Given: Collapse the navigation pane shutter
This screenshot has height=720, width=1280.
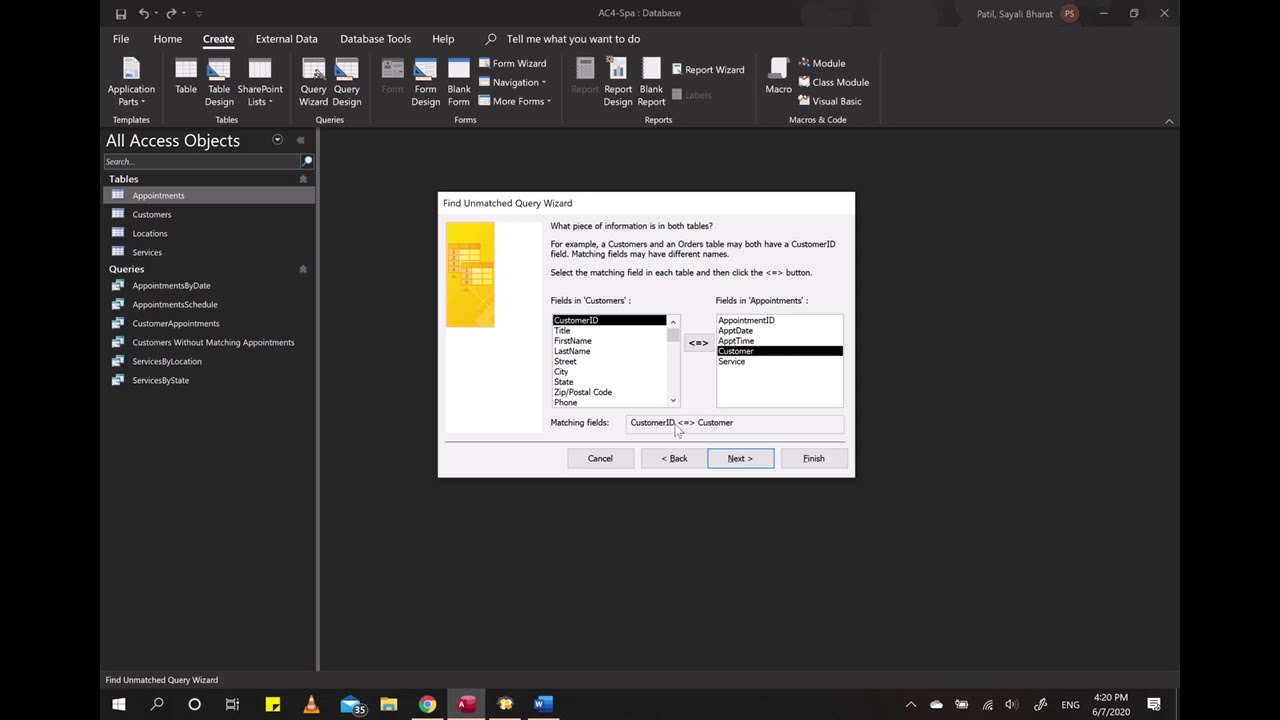Looking at the screenshot, I should point(300,140).
